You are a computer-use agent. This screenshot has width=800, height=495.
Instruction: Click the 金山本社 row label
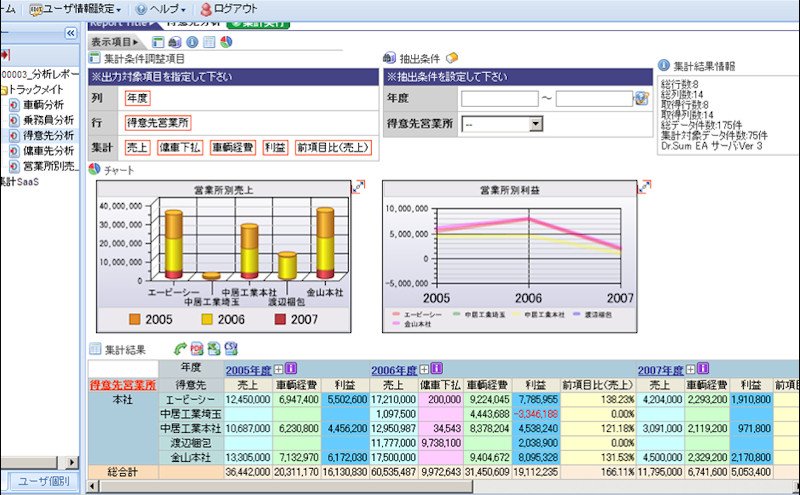(190, 457)
